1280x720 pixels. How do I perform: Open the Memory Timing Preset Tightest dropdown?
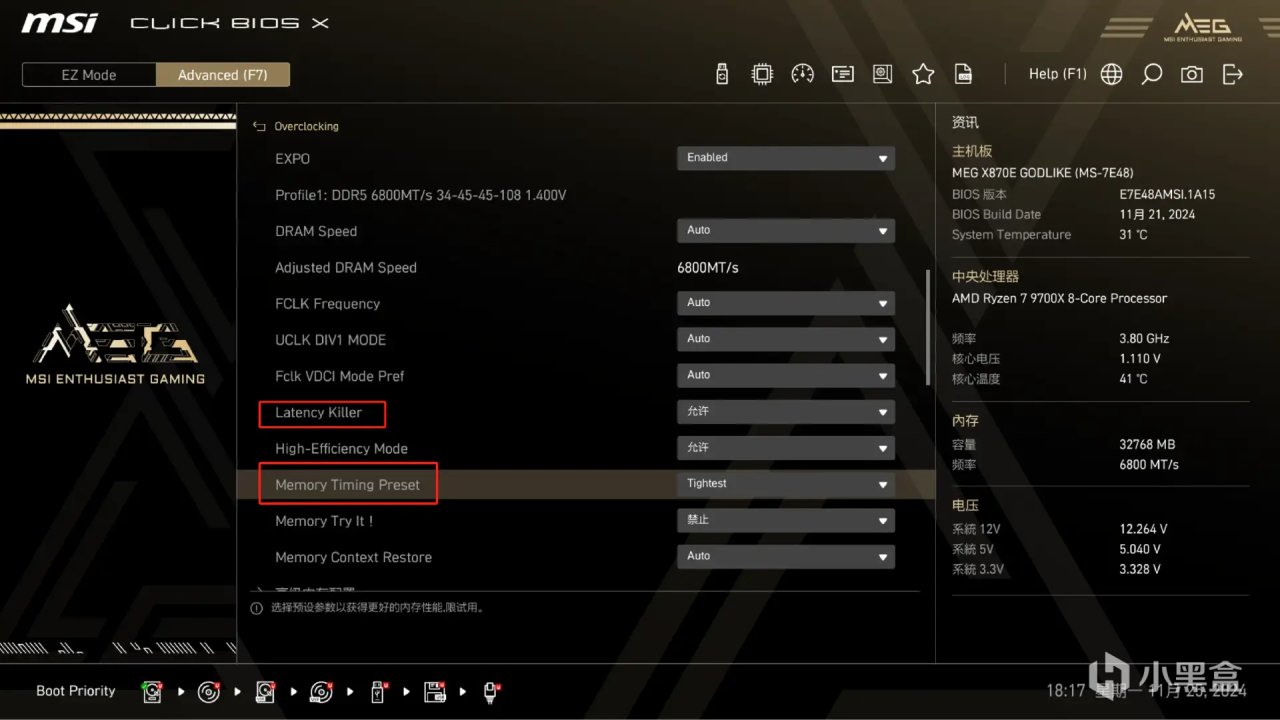coord(785,484)
